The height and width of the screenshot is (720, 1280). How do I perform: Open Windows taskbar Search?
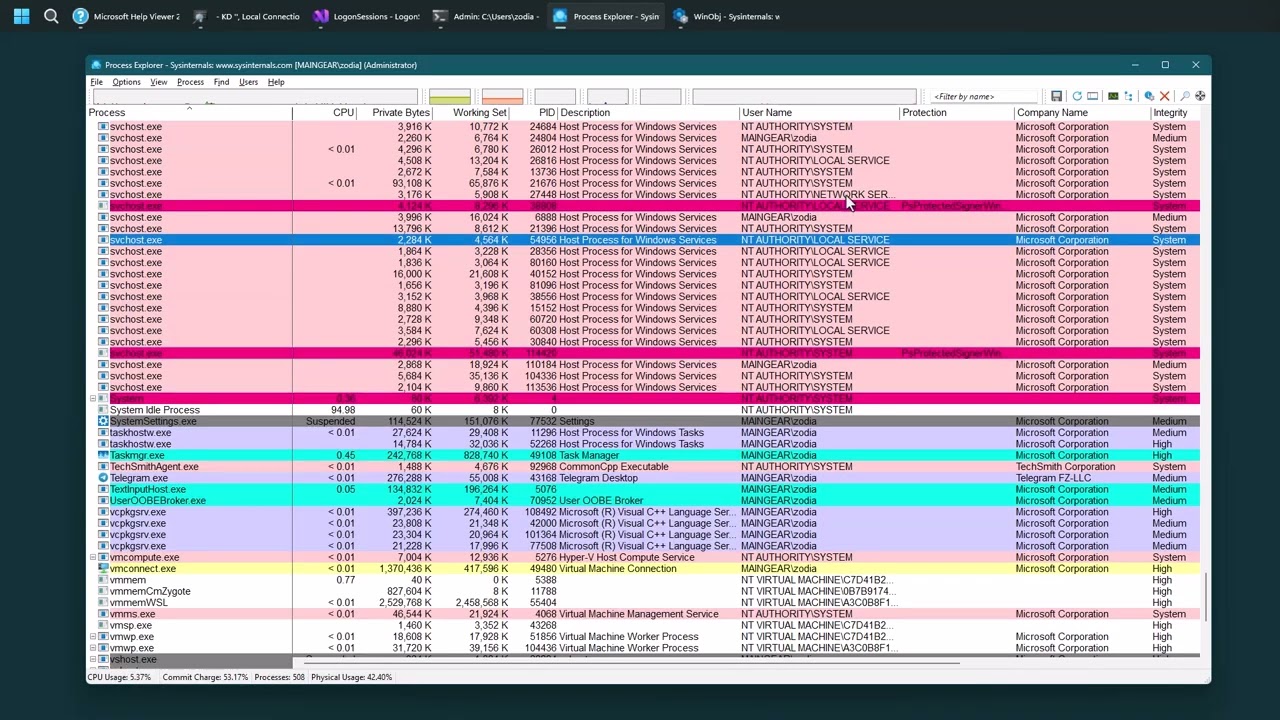pos(51,16)
